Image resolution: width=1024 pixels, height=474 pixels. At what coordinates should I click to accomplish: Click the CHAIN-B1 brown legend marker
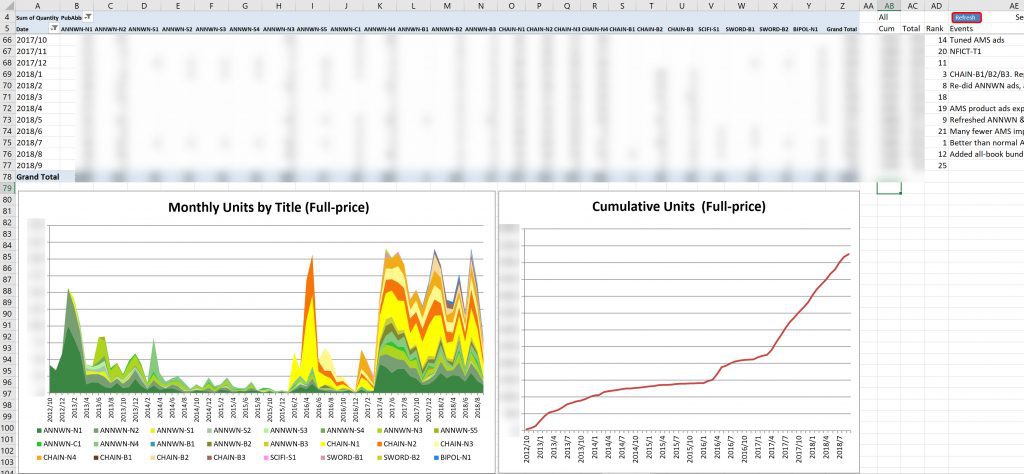pyautogui.click(x=95, y=456)
